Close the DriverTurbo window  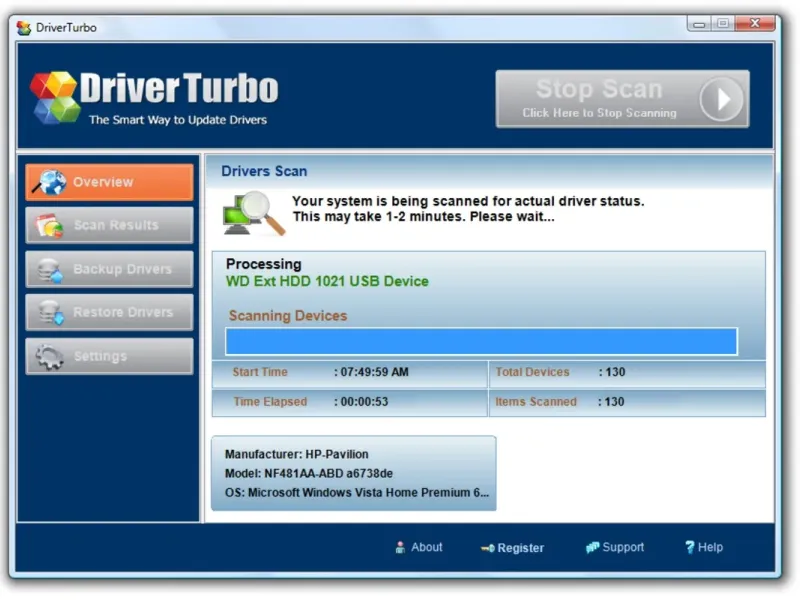[755, 23]
